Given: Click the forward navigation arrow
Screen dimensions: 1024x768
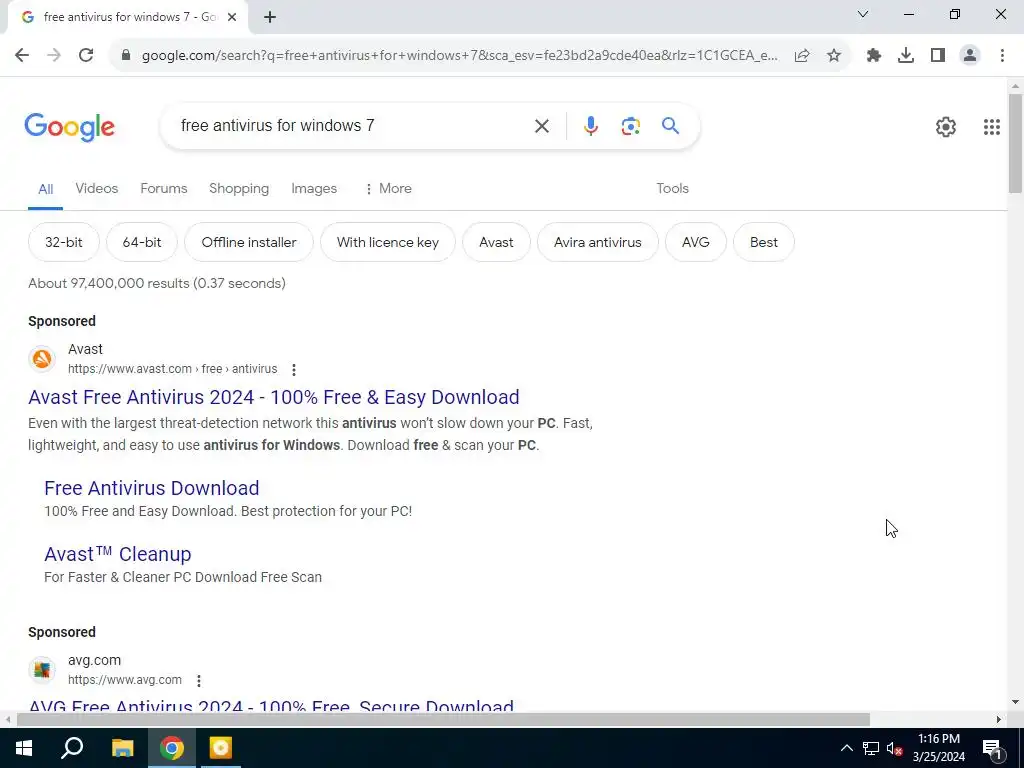Looking at the screenshot, I should (54, 56).
